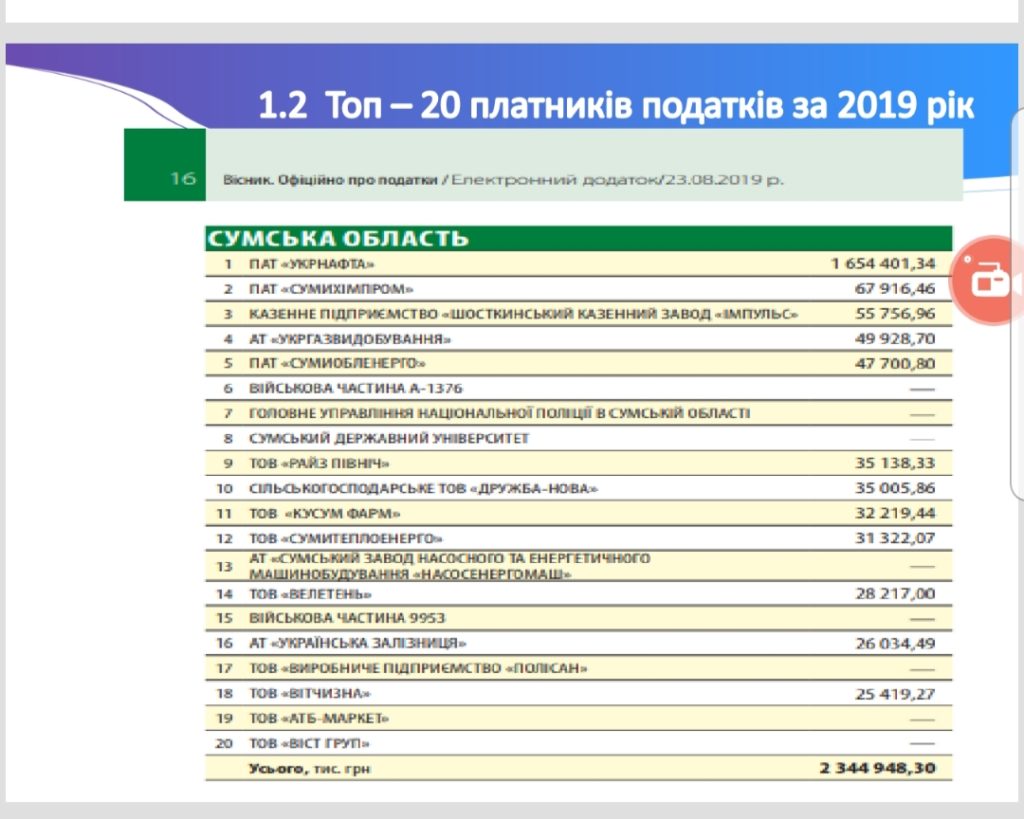Image resolution: width=1024 pixels, height=819 pixels.
Task: Select the СУМСЬКИЙ ДЕРЖАВНИЙ УНІВЕРСИТЕТ row
Action: tap(389, 438)
